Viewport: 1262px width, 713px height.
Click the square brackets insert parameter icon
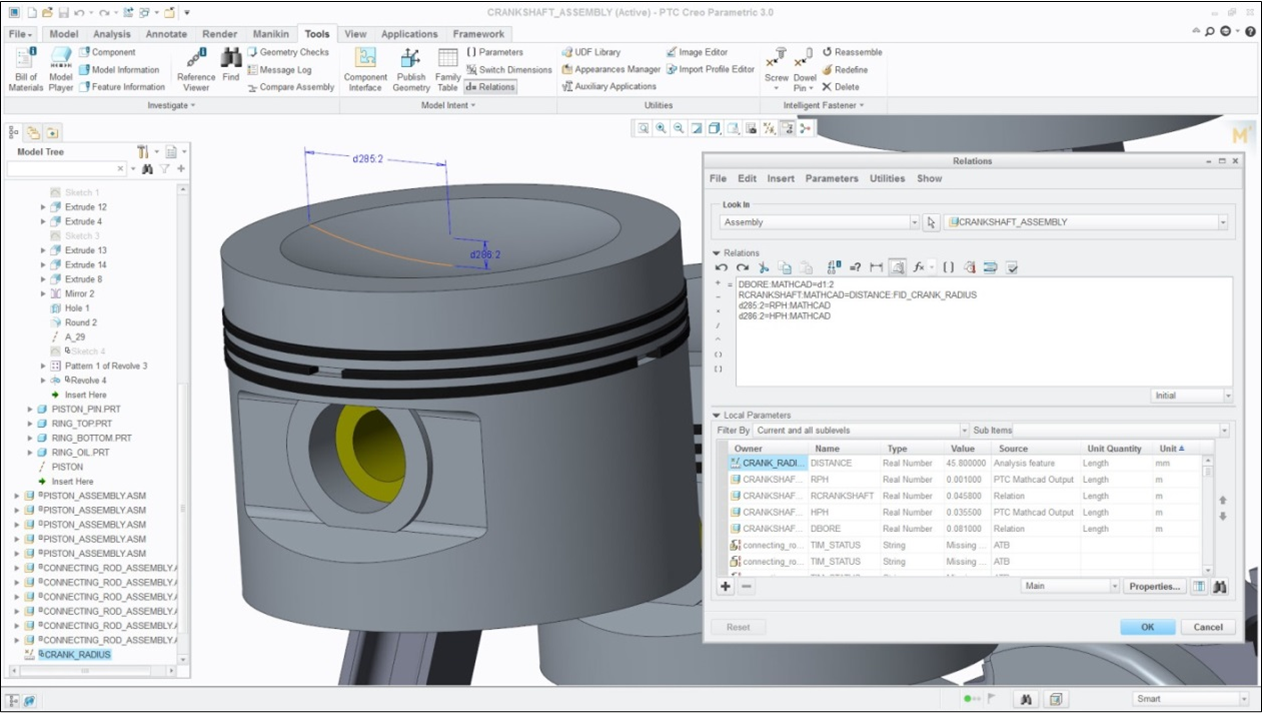948,267
